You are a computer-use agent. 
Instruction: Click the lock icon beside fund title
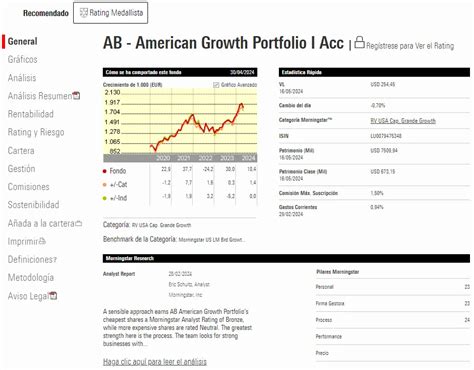point(359,42)
